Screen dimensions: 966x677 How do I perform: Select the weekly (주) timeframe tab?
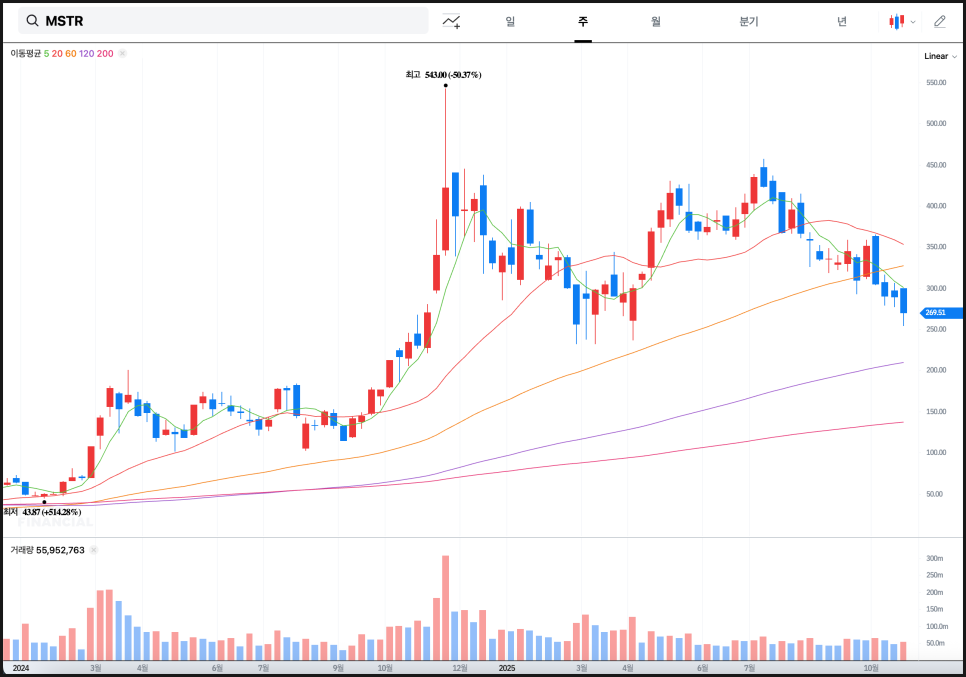click(x=583, y=21)
